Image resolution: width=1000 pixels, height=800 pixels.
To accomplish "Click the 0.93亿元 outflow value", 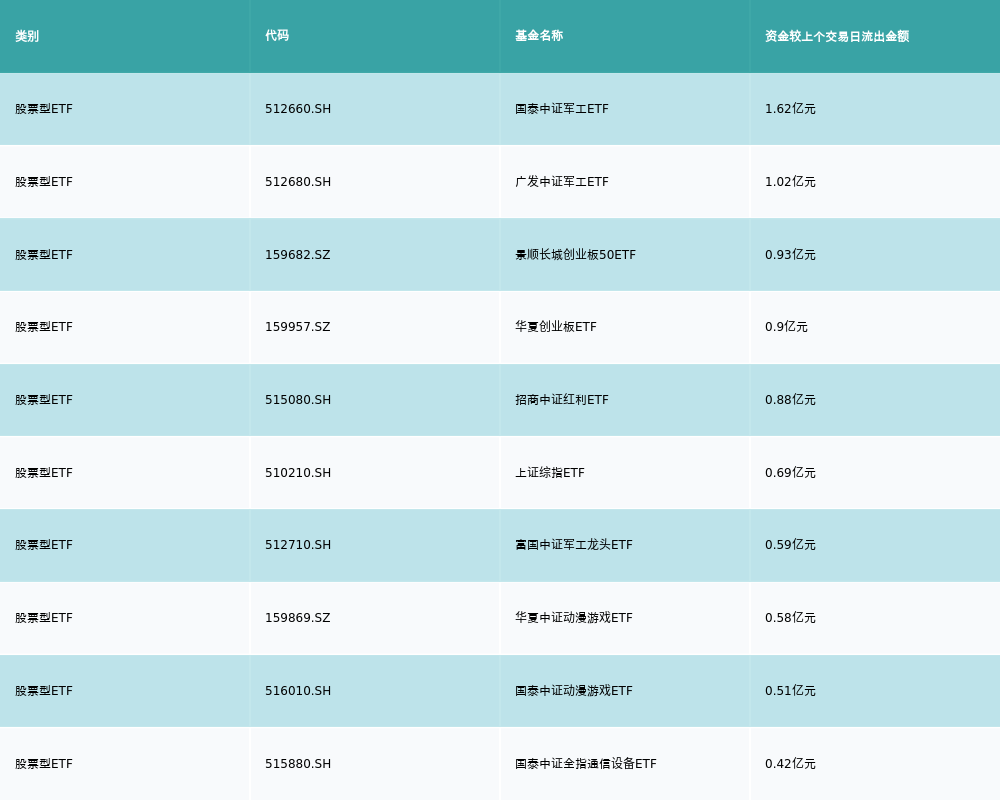I will pyautogui.click(x=790, y=255).
